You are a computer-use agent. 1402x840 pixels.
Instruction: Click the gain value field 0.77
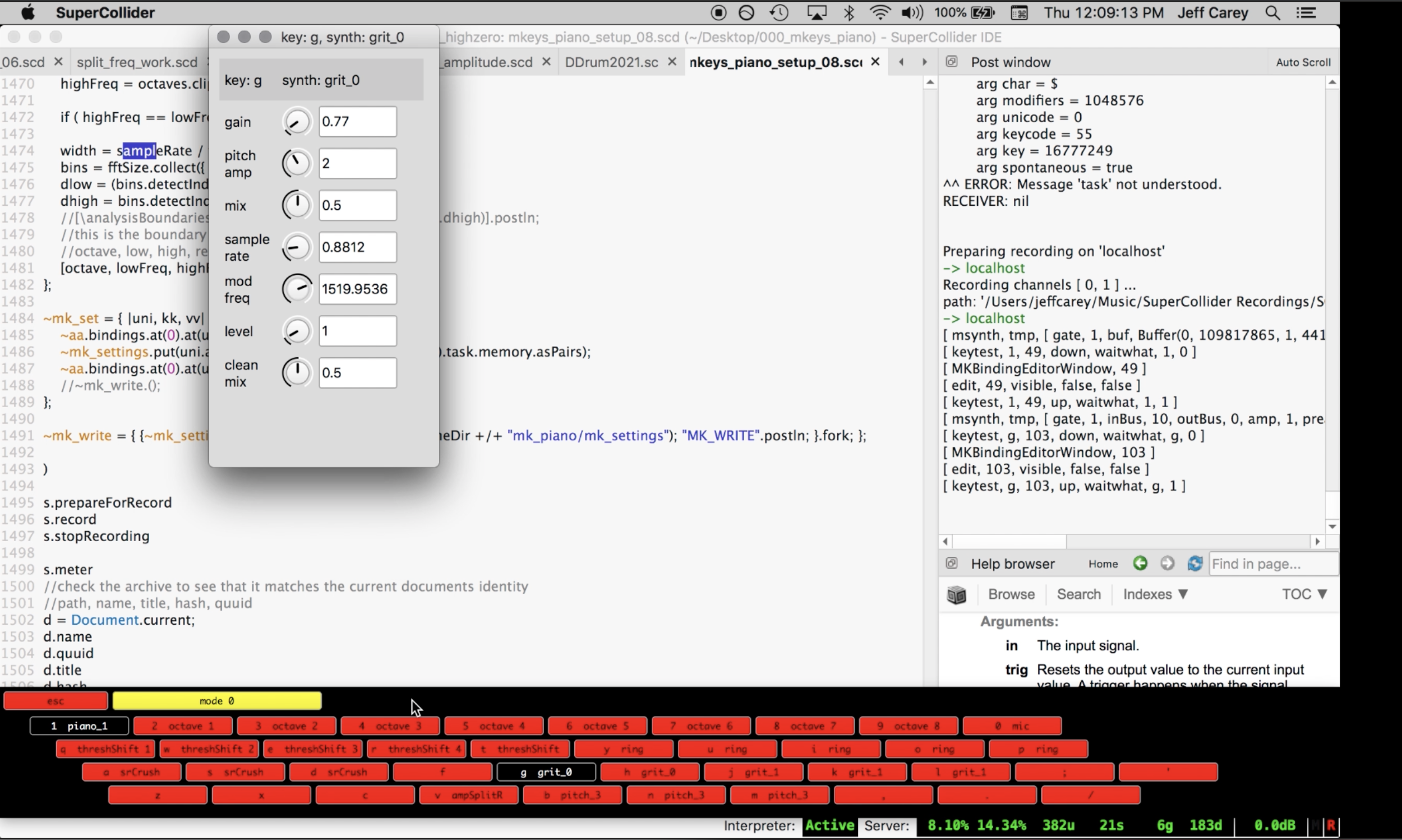358,122
